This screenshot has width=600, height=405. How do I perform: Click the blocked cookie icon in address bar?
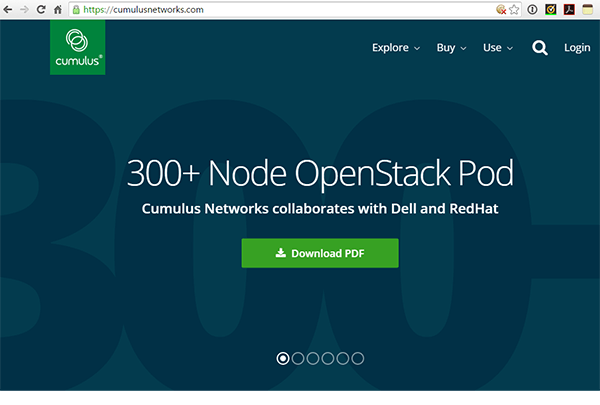501,10
